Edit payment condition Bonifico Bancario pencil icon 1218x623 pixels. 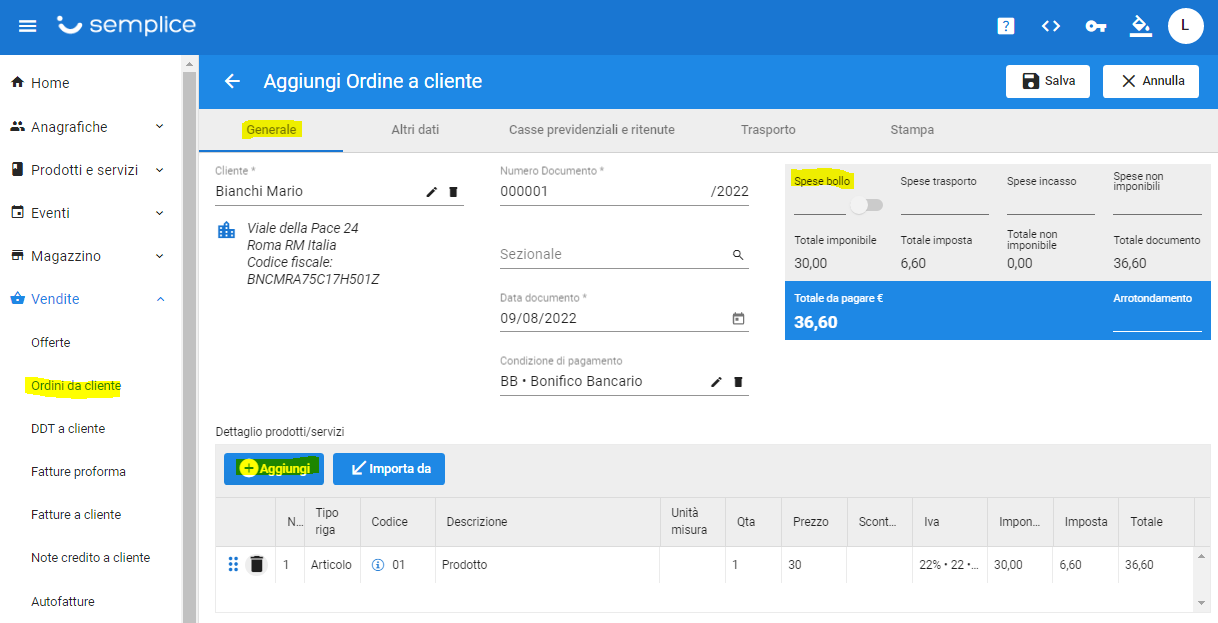(x=717, y=382)
